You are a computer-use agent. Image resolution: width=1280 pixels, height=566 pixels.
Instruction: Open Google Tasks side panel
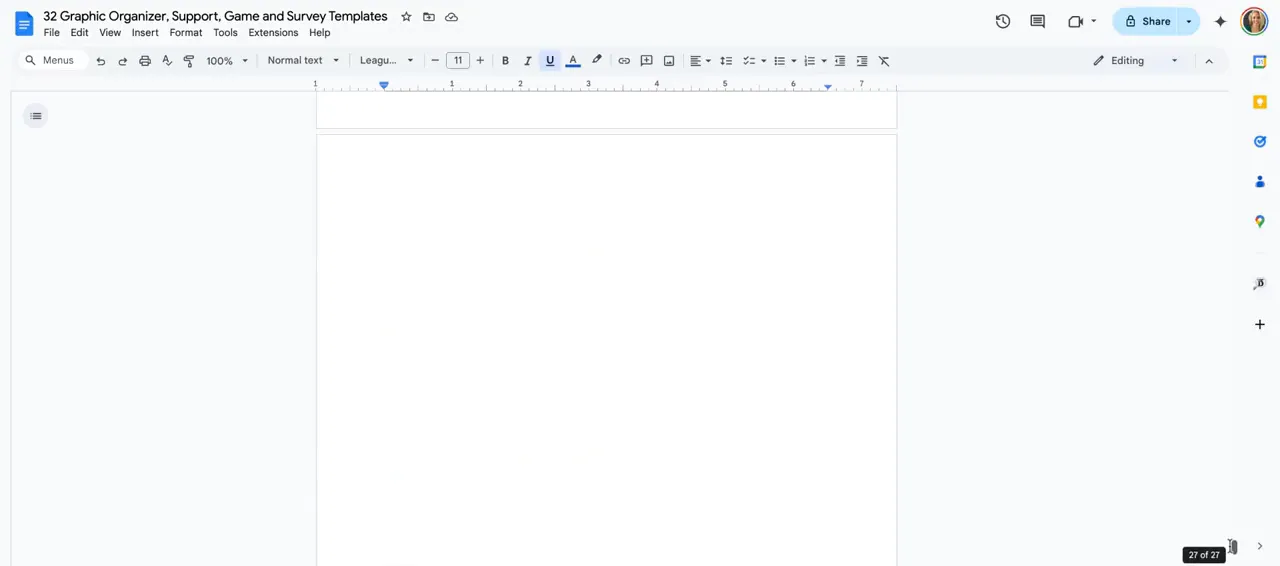point(1260,142)
